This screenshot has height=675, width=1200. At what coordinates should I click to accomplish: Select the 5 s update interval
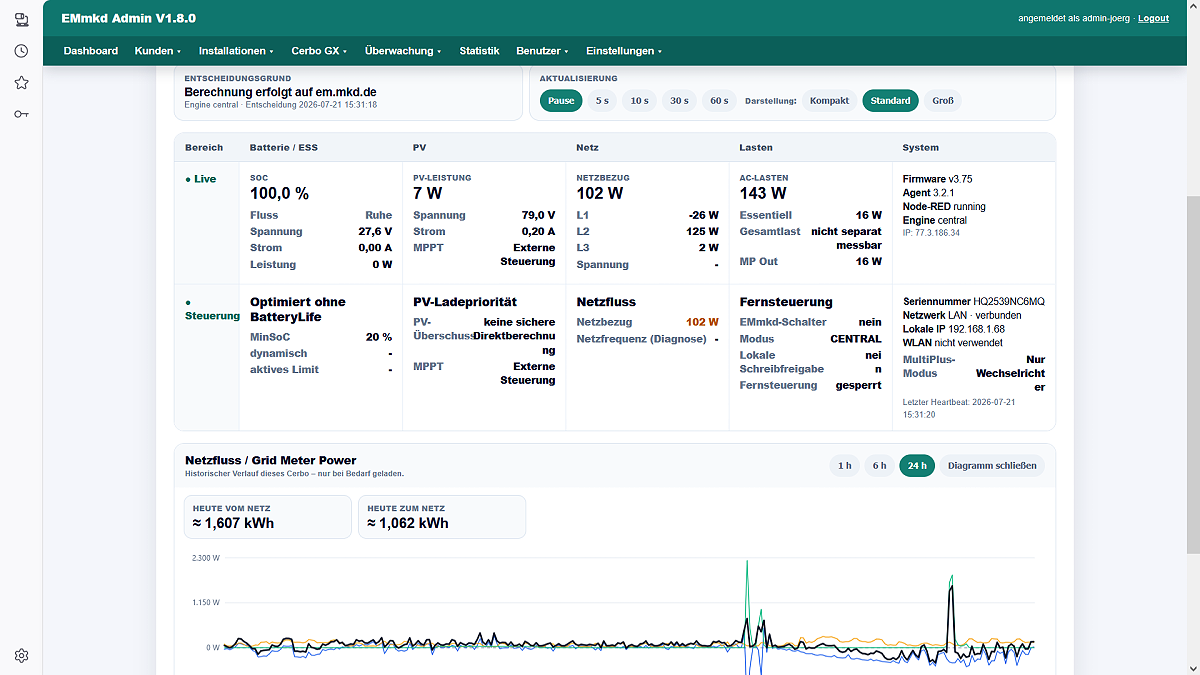(x=602, y=100)
